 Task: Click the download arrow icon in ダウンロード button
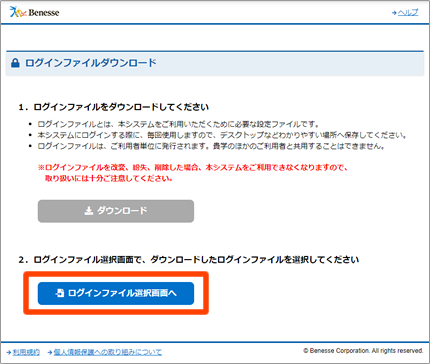pos(89,211)
